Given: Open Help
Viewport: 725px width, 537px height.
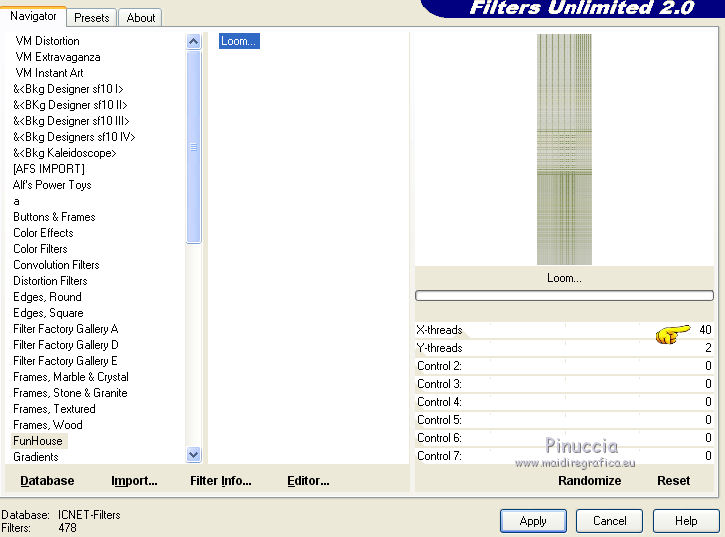Looking at the screenshot, I should [x=686, y=521].
